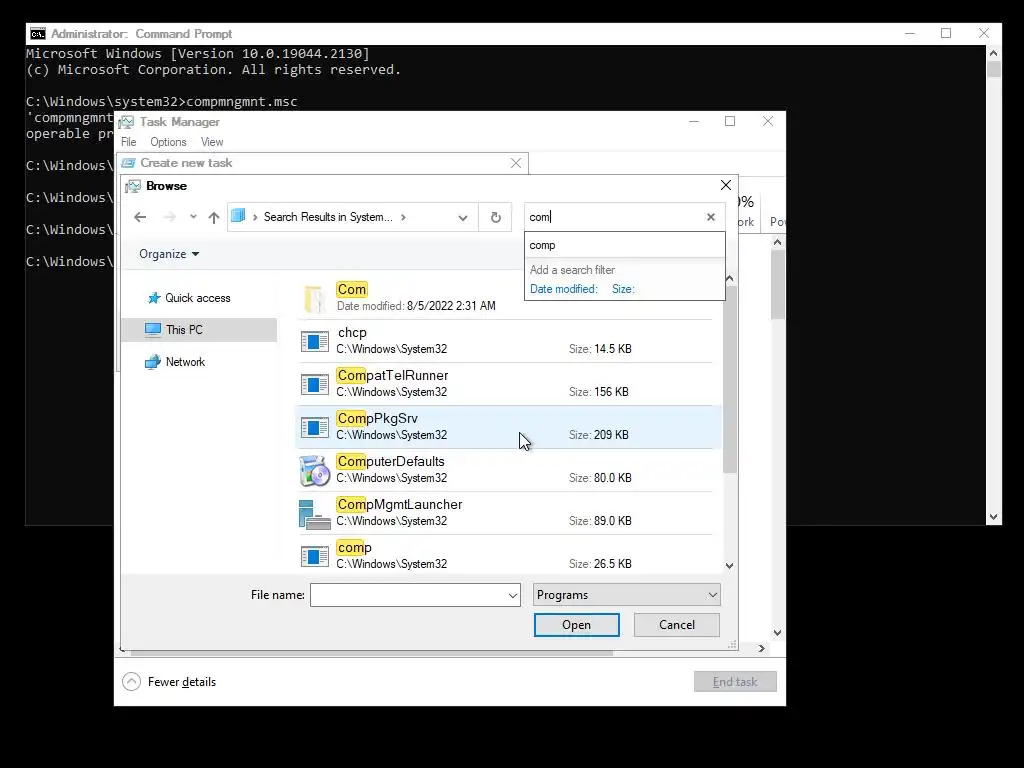Image resolution: width=1024 pixels, height=768 pixels.
Task: Select Network in the navigation pane
Action: (185, 362)
